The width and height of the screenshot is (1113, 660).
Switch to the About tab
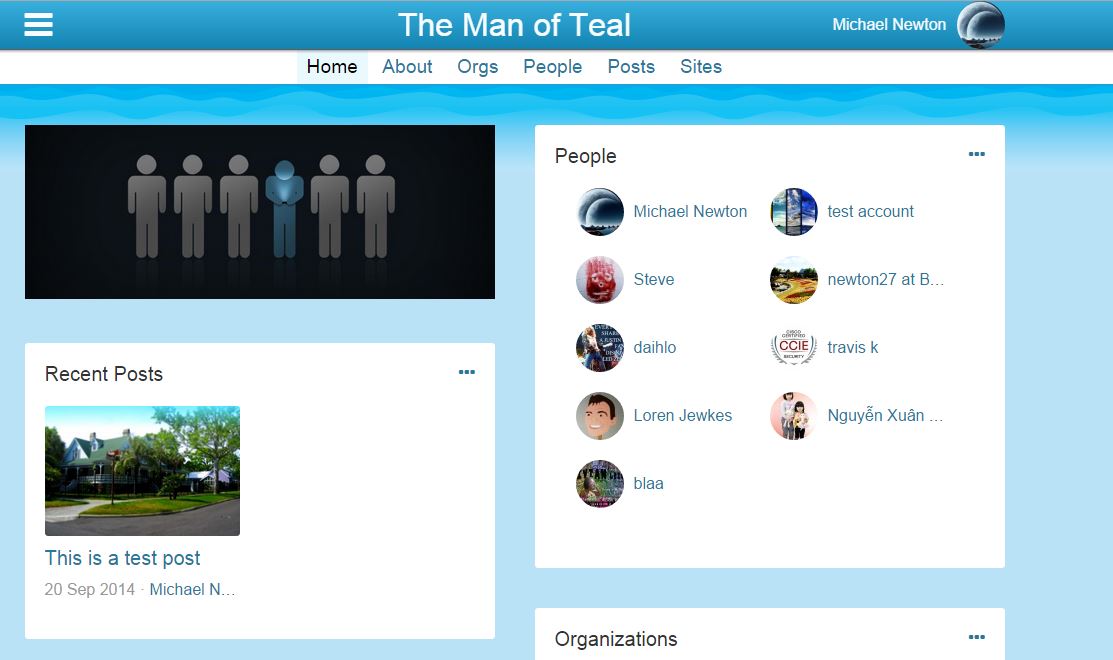[x=407, y=67]
